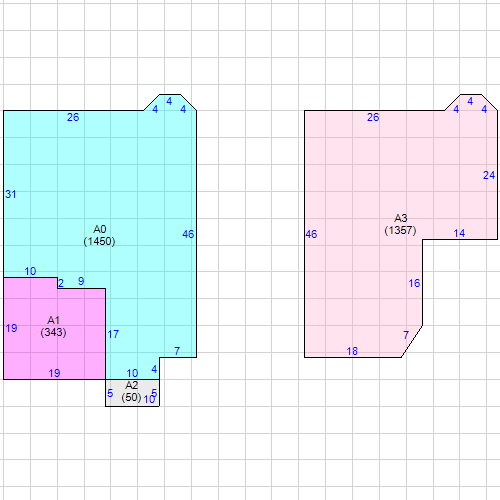500x500 pixels.
Task: Select the 4 on A0's right diagonal notch edge
Action: pyautogui.click(x=183, y=109)
